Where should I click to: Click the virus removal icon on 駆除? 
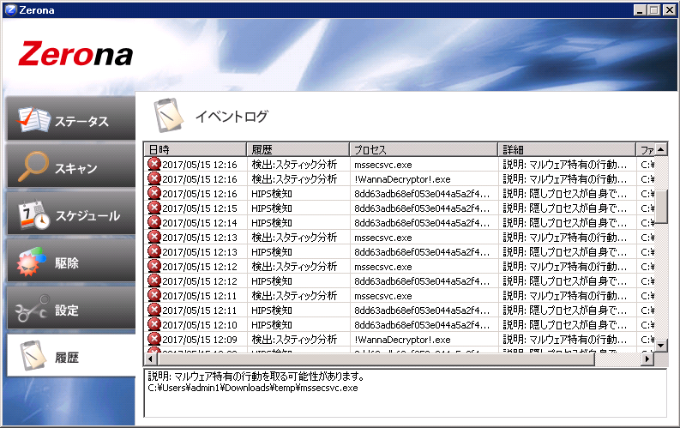click(x=31, y=261)
